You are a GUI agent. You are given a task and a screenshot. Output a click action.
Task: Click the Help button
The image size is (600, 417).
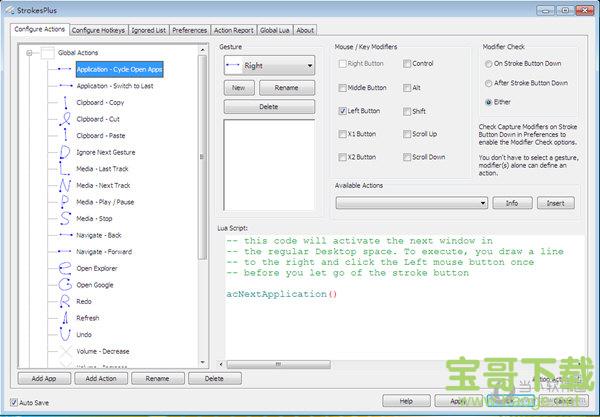(406, 401)
